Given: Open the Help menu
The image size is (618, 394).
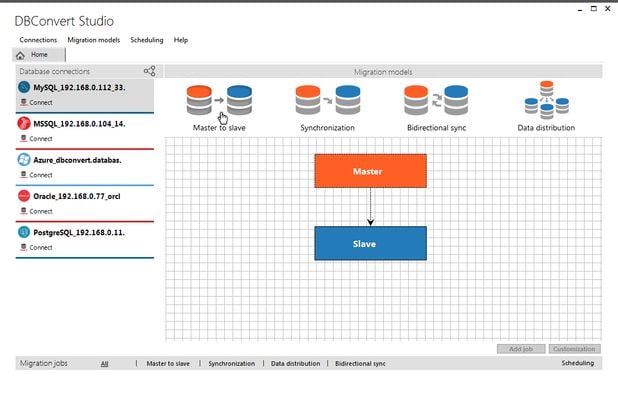Looking at the screenshot, I should coord(181,40).
